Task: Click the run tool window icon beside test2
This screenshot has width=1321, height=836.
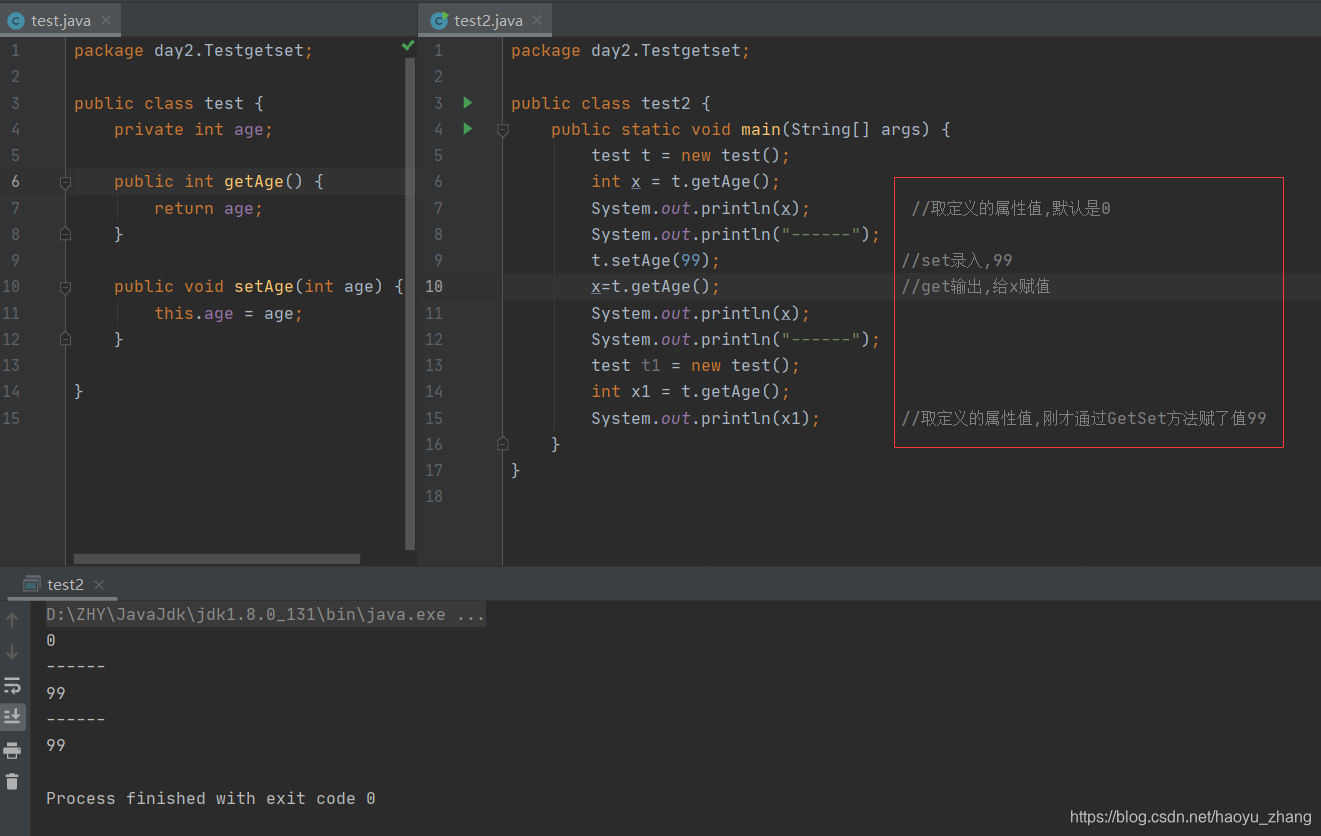Action: [x=31, y=584]
